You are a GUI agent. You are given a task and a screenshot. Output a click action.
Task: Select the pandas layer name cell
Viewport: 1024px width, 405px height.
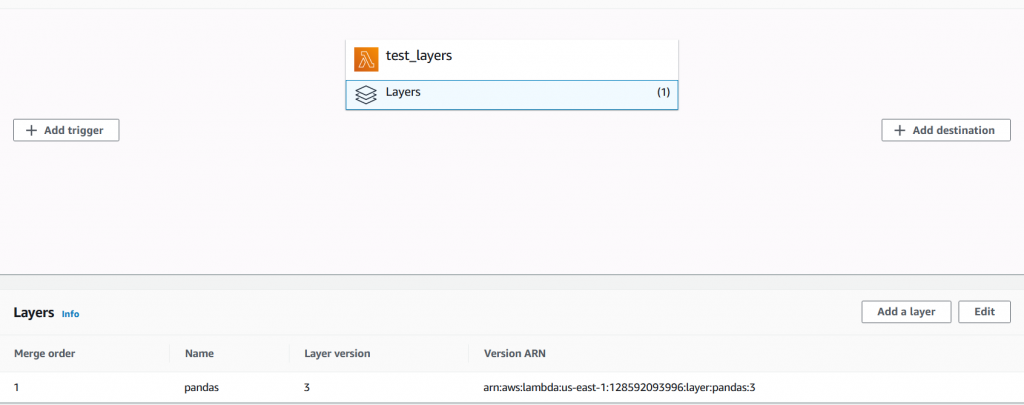202,386
